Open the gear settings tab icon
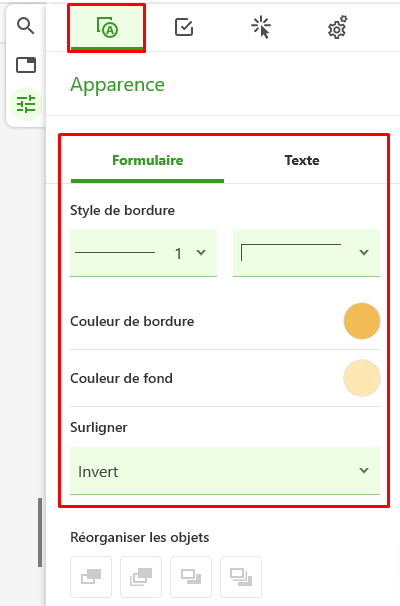400x606 pixels. coord(338,27)
